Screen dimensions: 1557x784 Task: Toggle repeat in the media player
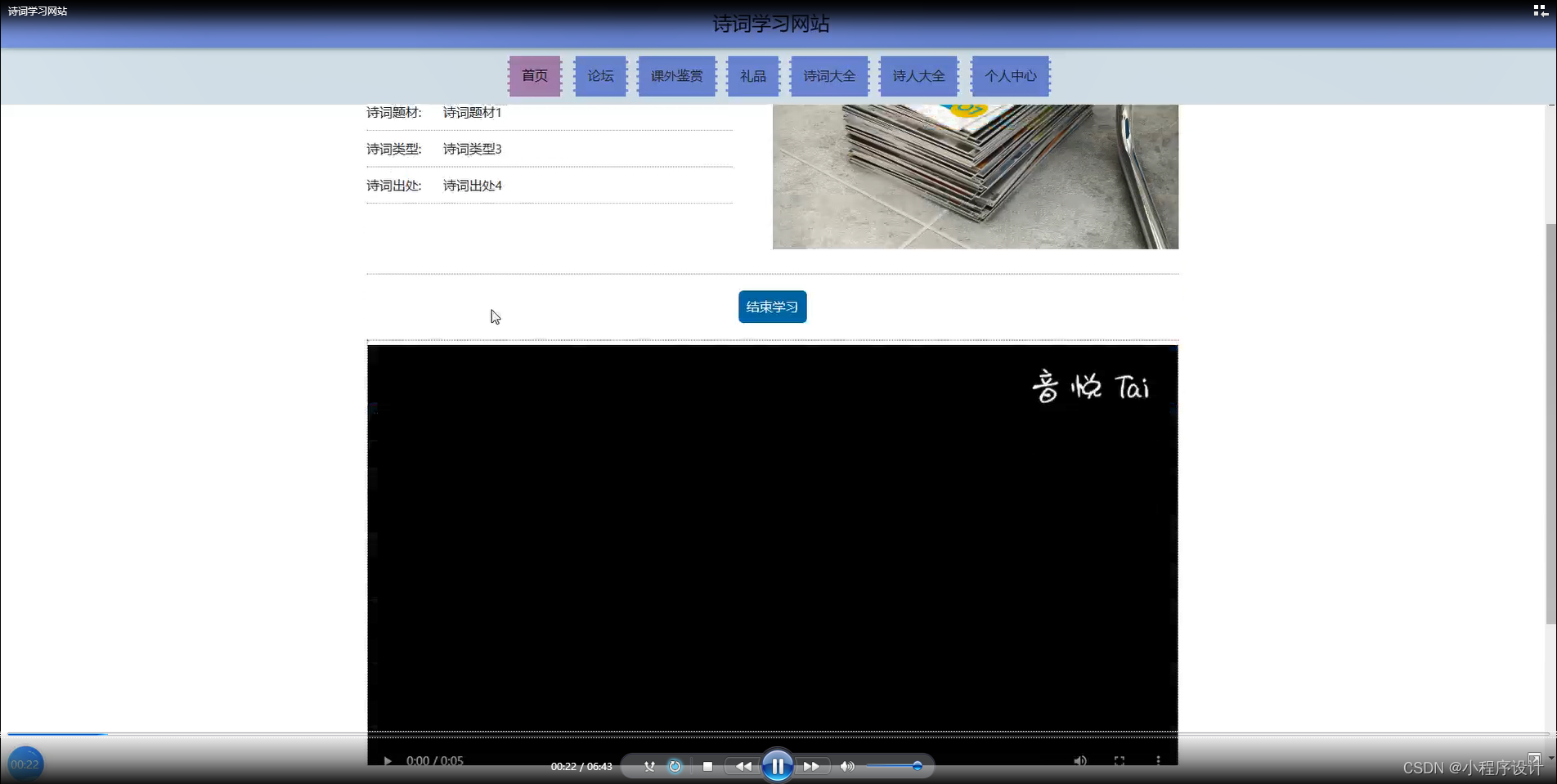[675, 766]
